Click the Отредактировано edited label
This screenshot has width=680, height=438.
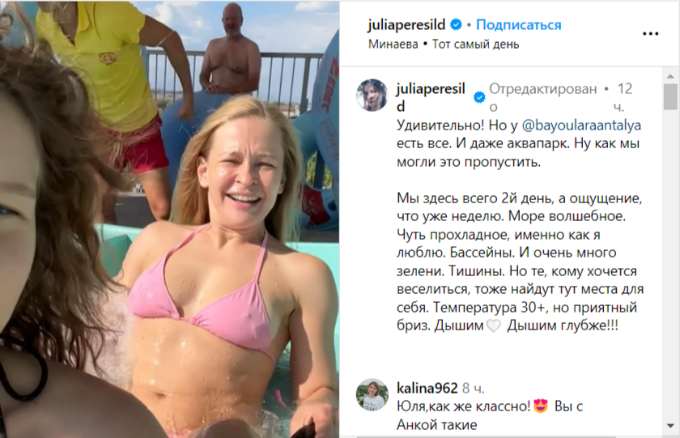543,97
